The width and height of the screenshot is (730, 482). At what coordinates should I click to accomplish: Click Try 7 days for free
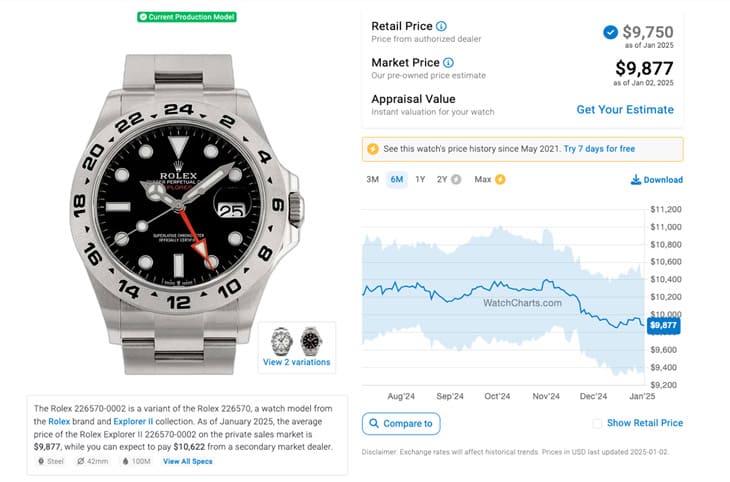tap(599, 149)
